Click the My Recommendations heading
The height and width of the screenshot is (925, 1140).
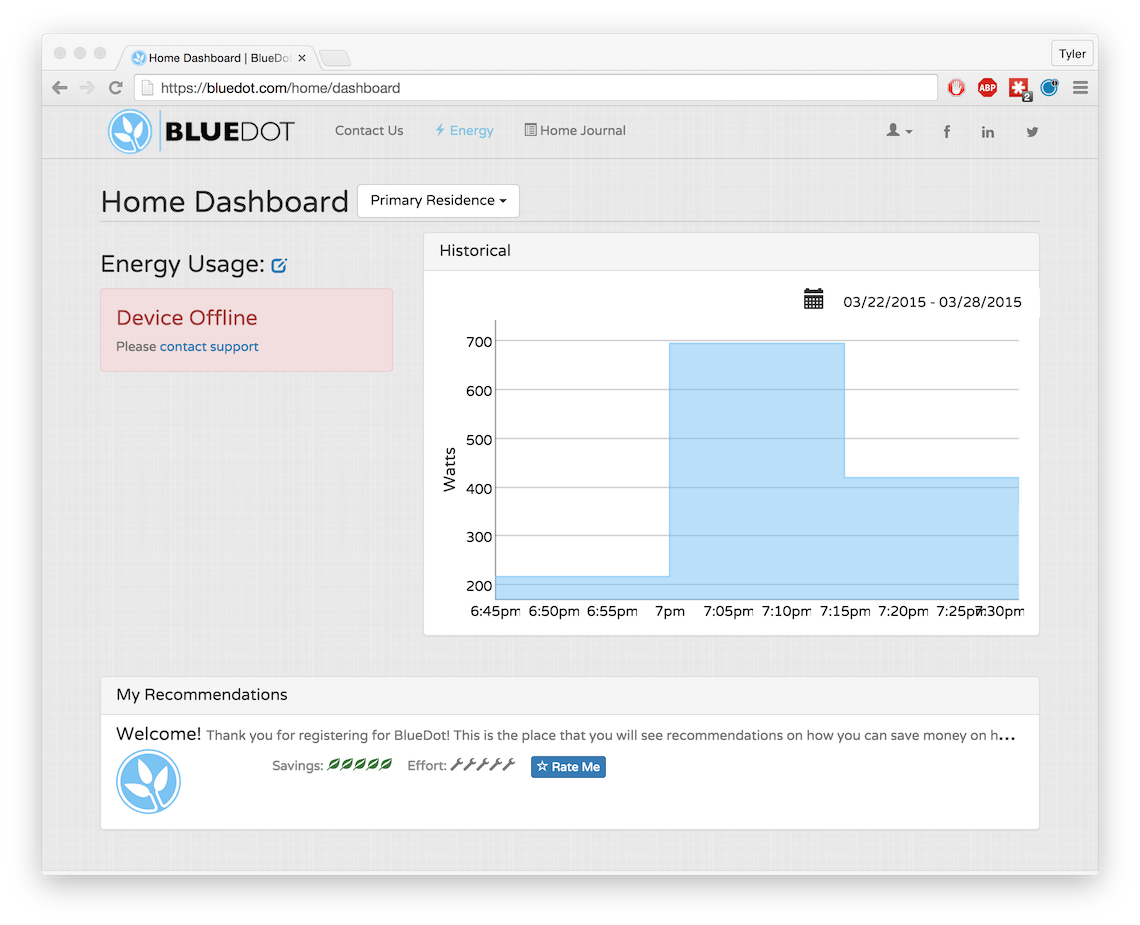tap(201, 695)
